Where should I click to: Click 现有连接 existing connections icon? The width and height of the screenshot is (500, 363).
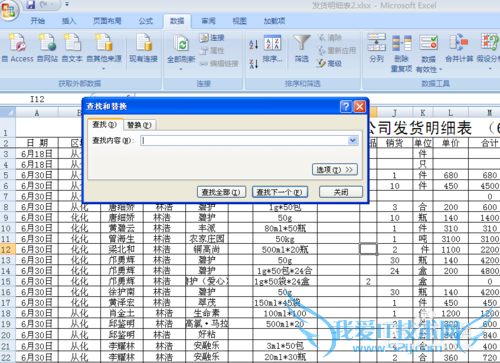click(143, 47)
